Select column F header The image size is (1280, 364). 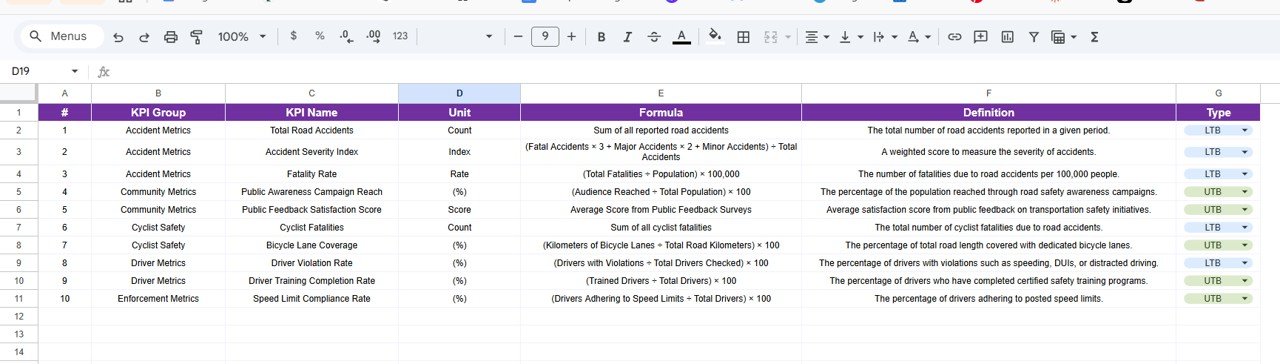(x=988, y=93)
